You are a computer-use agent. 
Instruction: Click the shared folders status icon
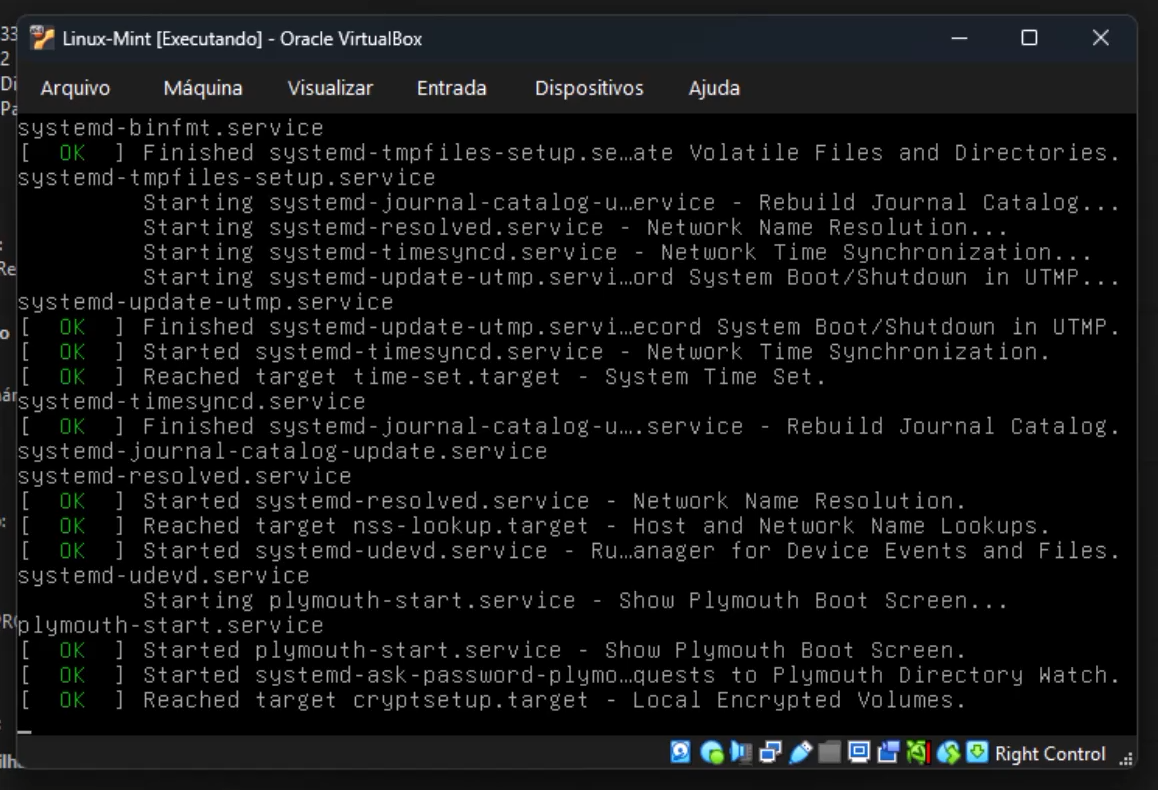click(x=829, y=752)
